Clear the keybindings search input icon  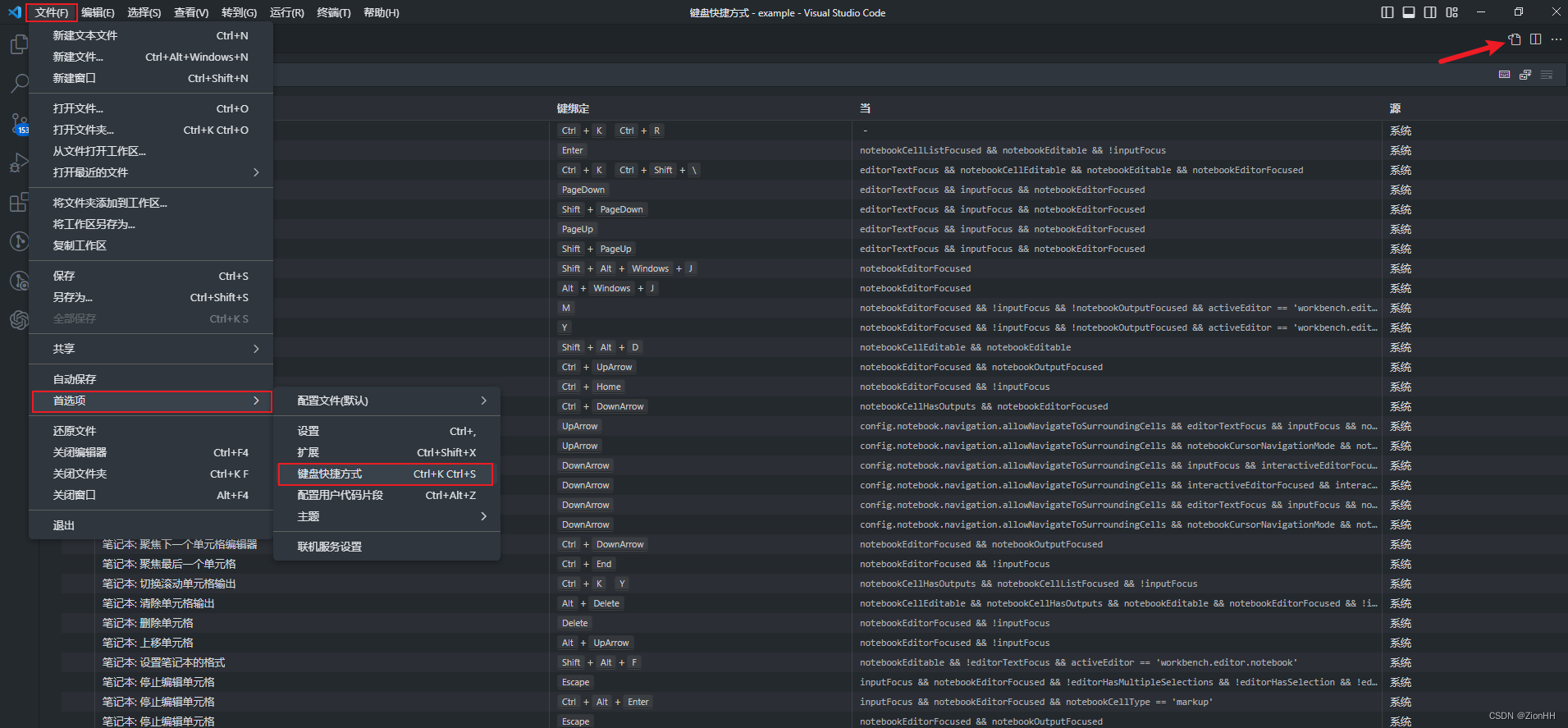coord(1547,75)
